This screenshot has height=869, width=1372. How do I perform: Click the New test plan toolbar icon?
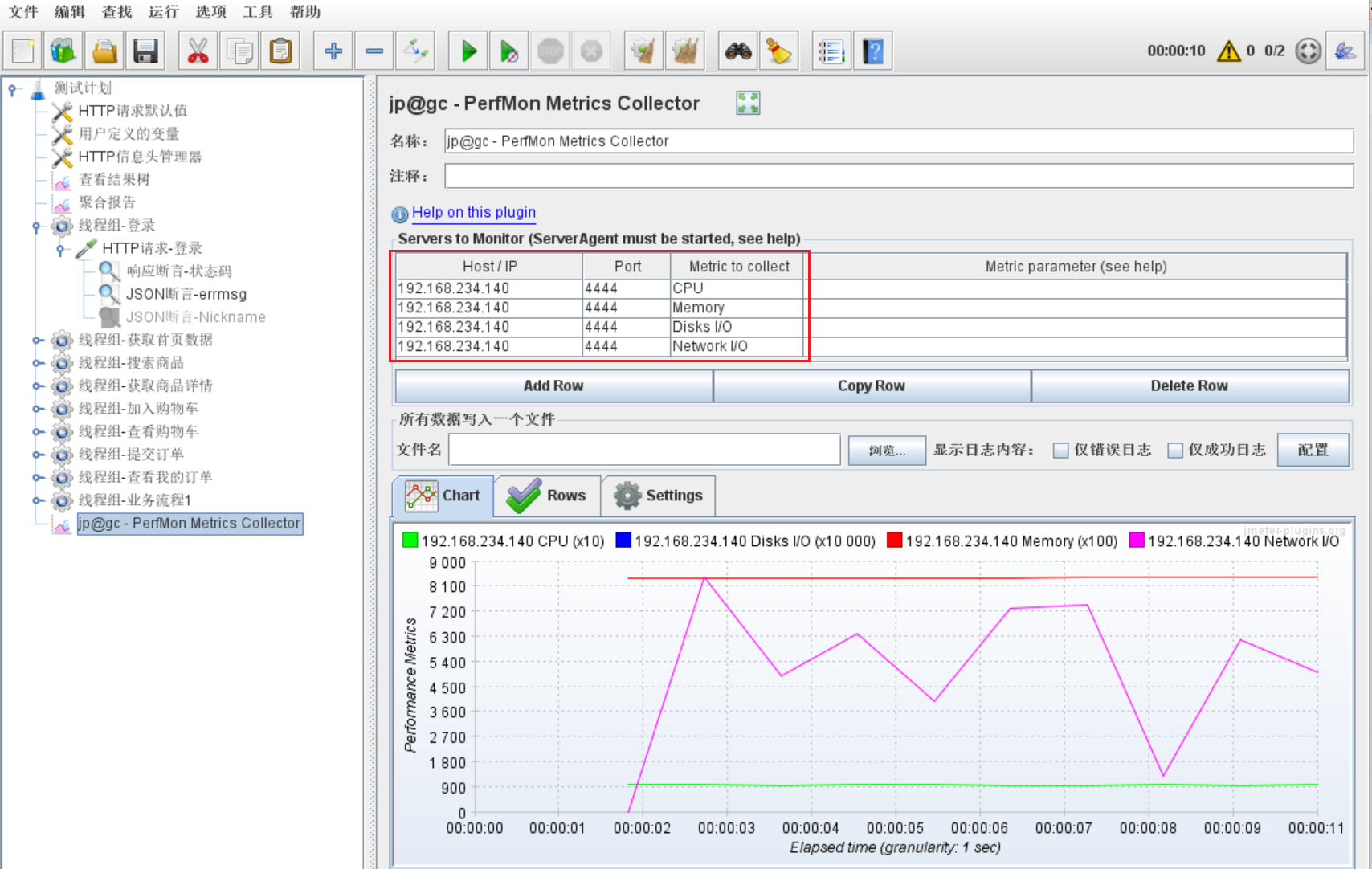click(x=23, y=51)
